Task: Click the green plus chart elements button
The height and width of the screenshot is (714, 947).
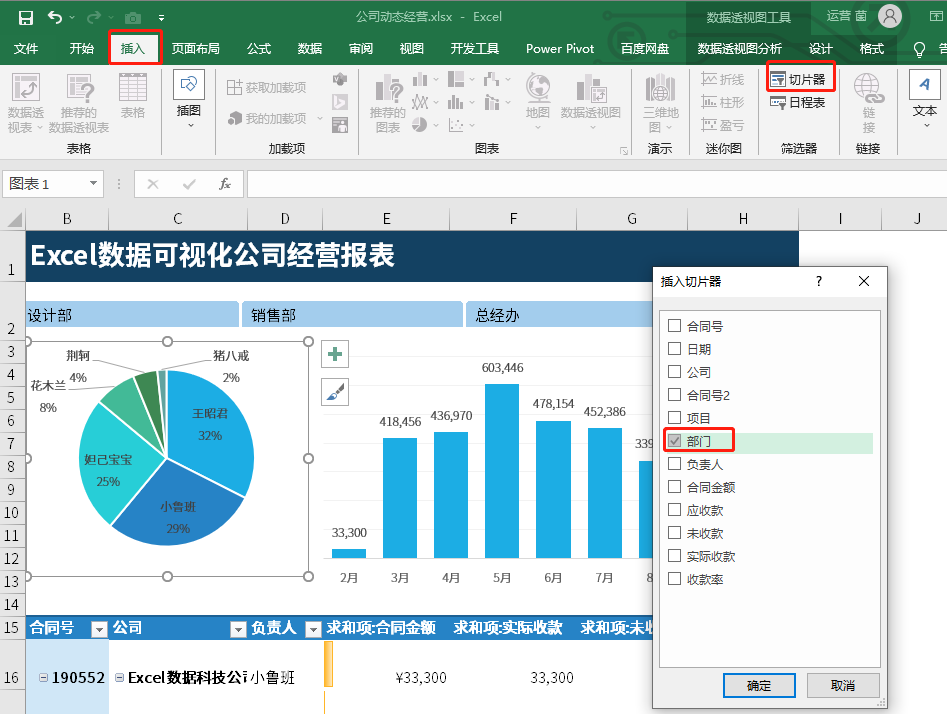Action: pyautogui.click(x=335, y=354)
